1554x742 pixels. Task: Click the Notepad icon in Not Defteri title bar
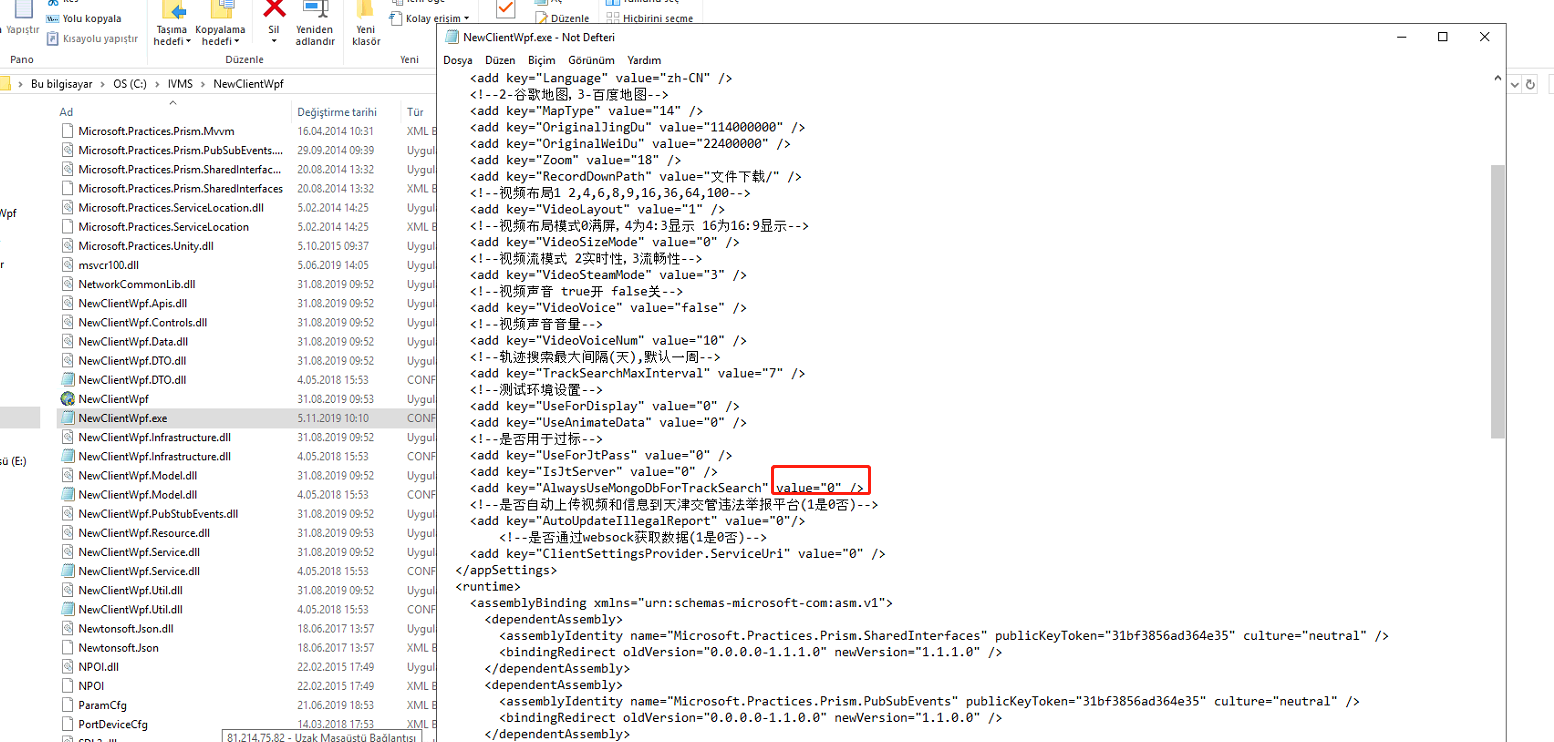point(452,37)
